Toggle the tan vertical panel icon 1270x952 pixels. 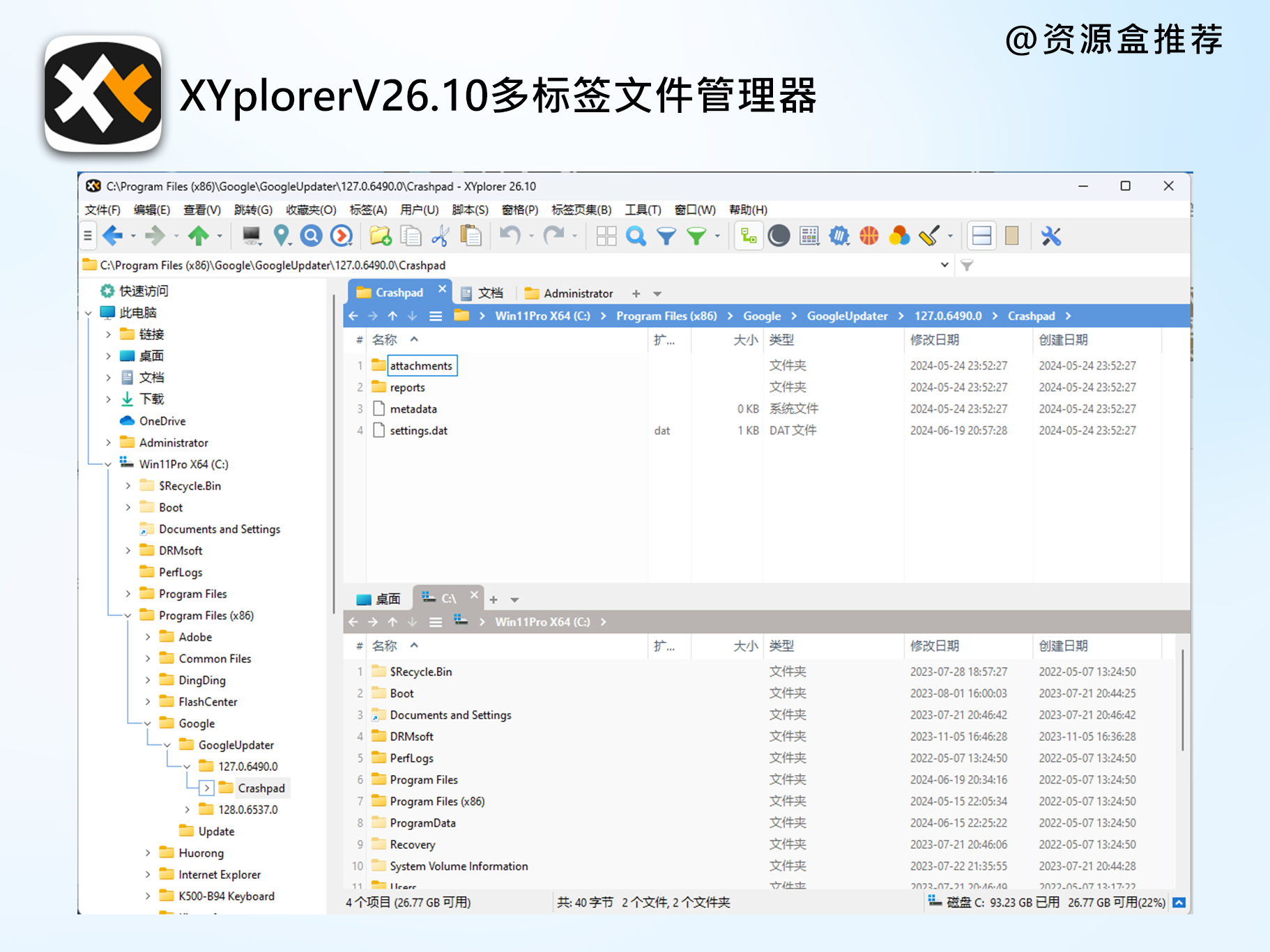(1012, 236)
